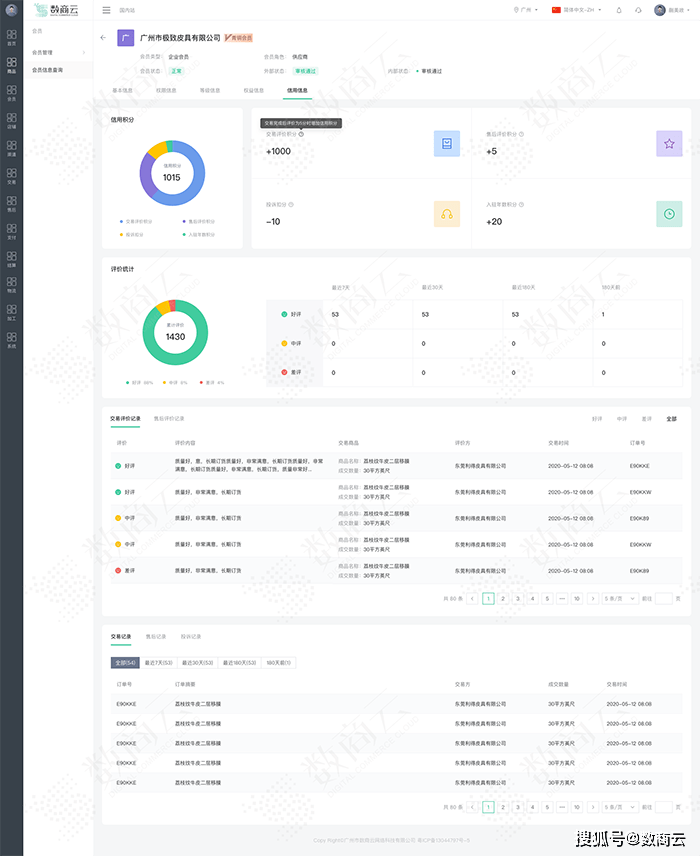Click the green clock icon tile
This screenshot has width=700, height=856.
pos(669,214)
